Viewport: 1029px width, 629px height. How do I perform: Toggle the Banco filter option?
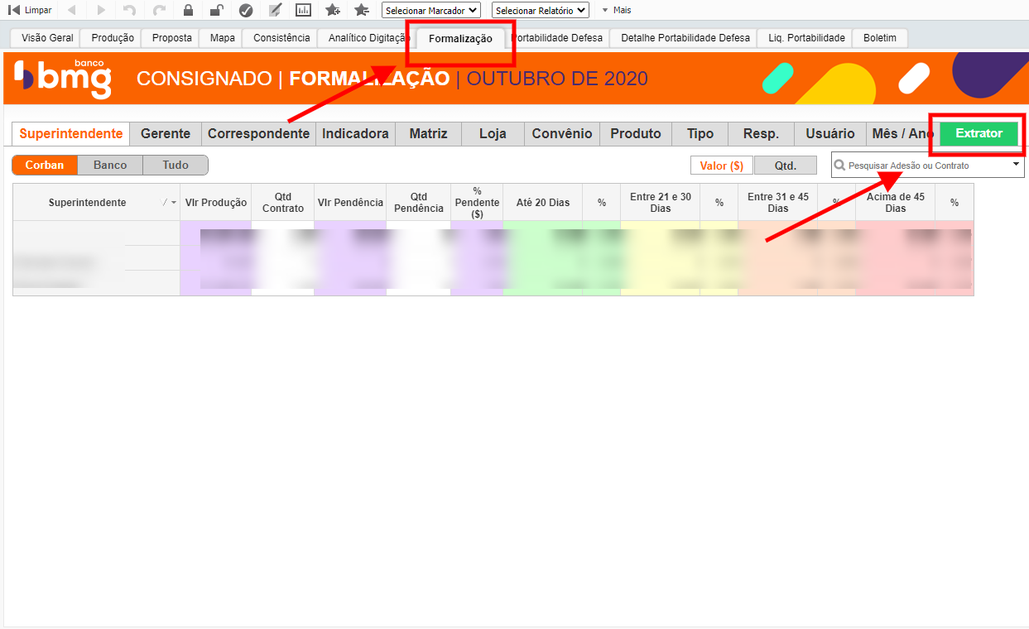coord(110,165)
